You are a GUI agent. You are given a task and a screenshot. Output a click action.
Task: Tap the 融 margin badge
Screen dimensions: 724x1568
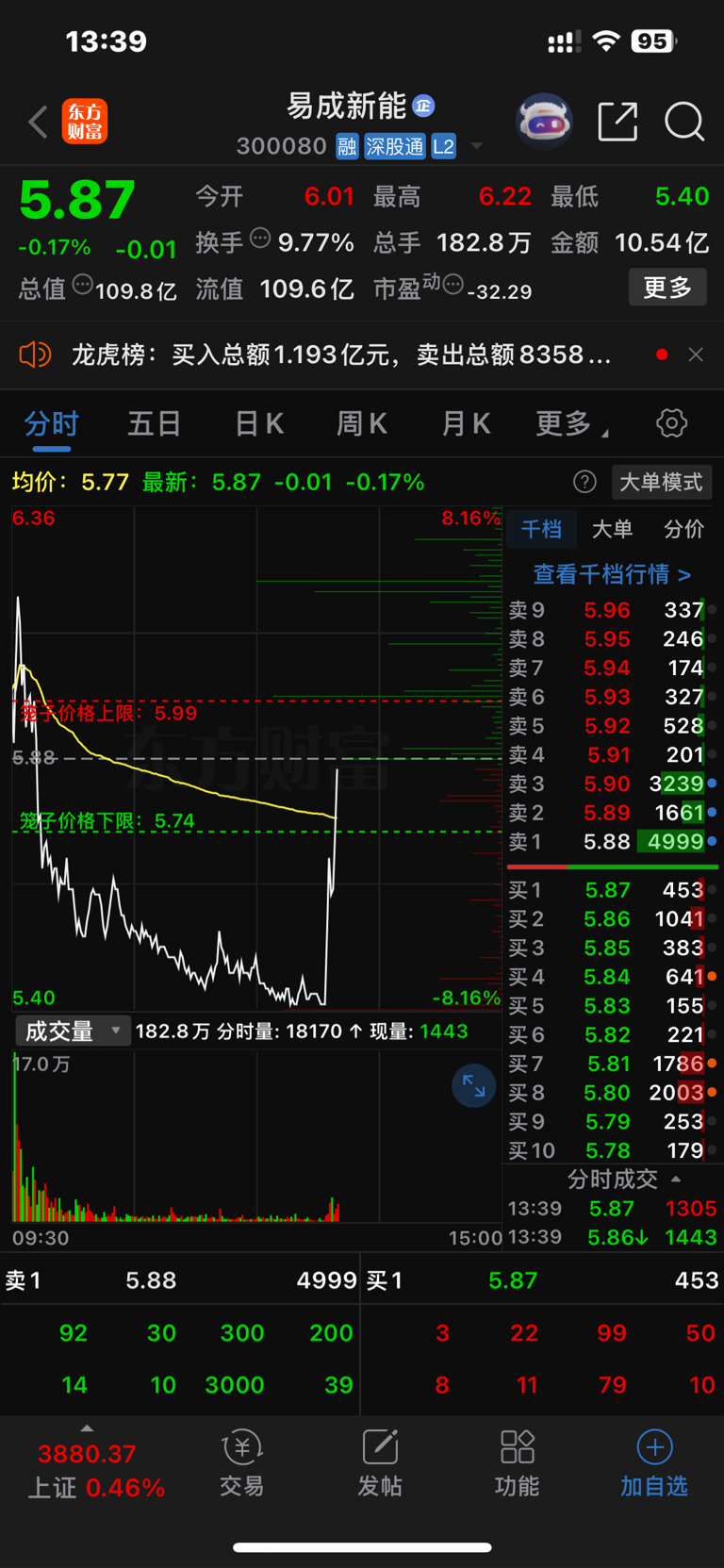tap(347, 146)
